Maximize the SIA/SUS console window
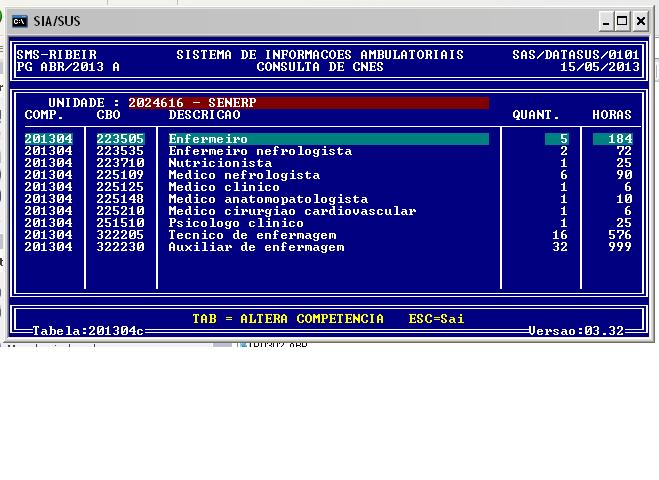 [624, 21]
